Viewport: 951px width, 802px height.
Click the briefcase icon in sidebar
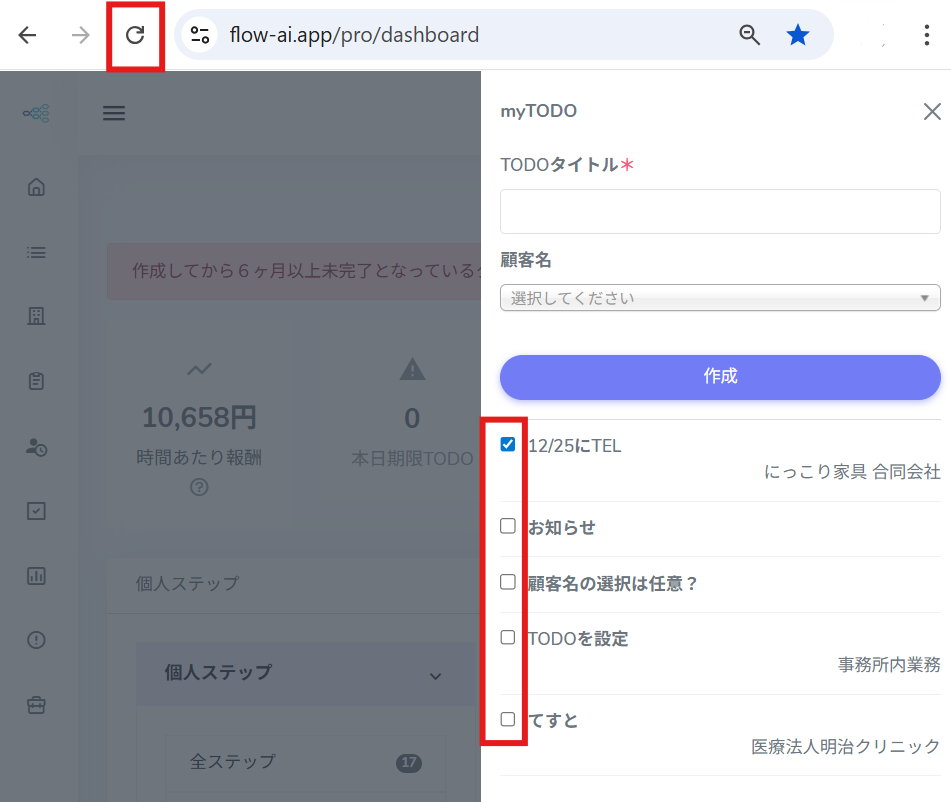[x=37, y=705]
